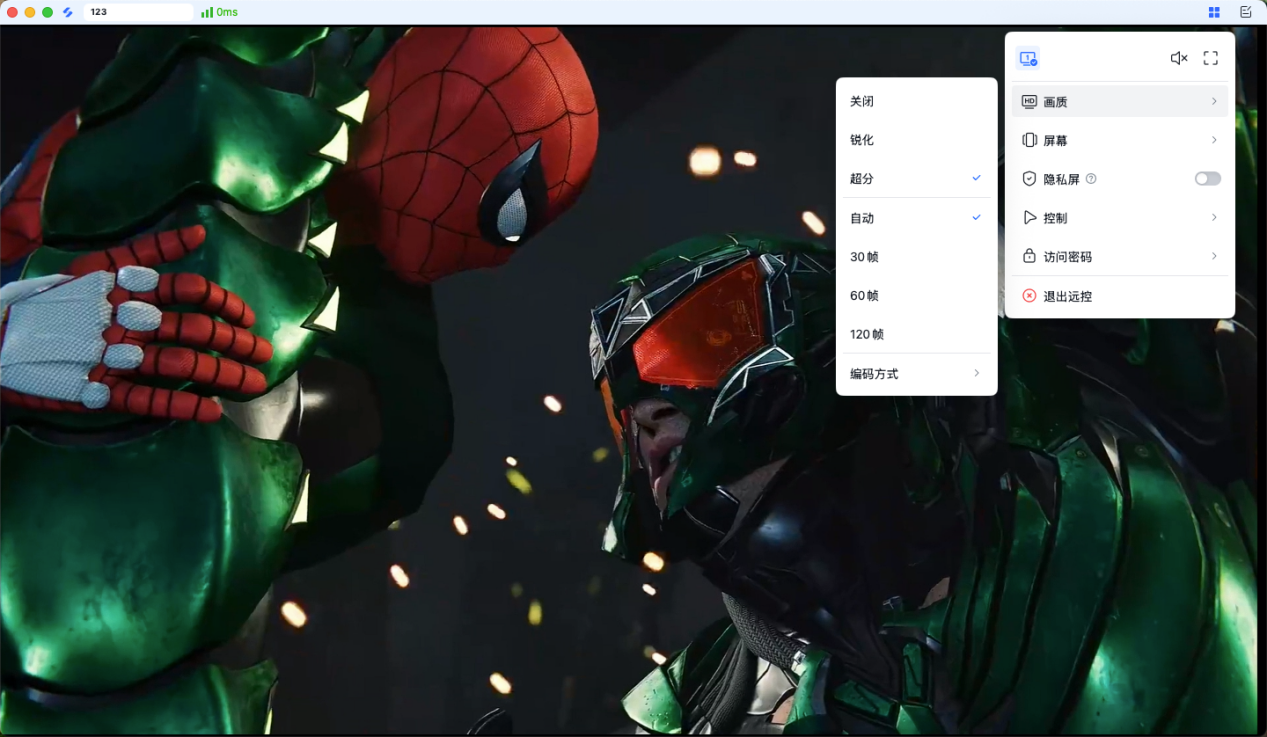Image resolution: width=1267 pixels, height=737 pixels.
Task: Click the red X circle icon beside 退出远控
Action: [1029, 296]
